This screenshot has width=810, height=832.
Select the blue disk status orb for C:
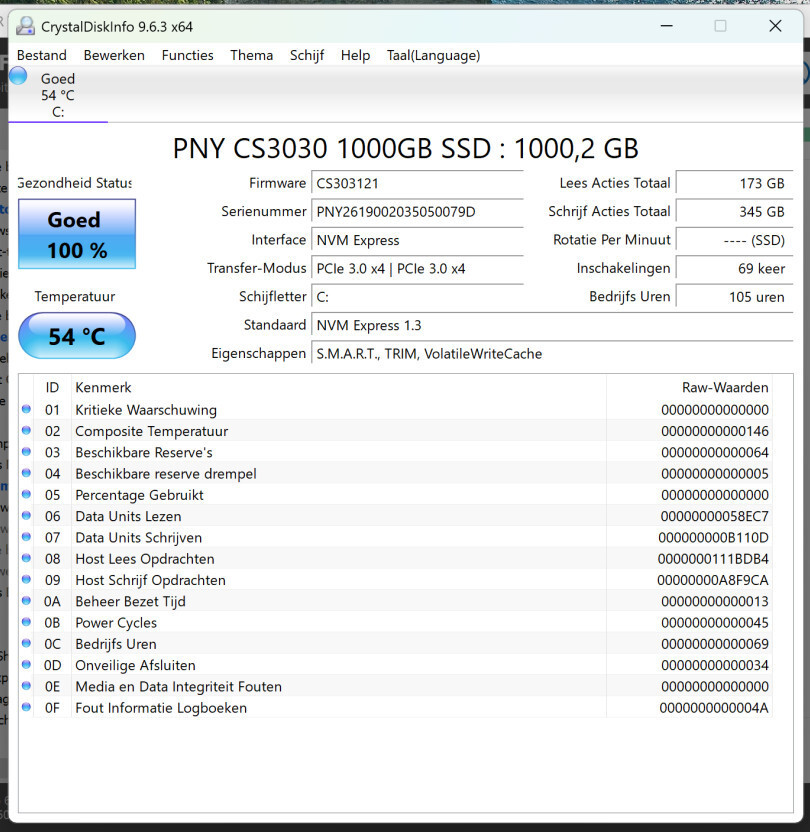[18, 76]
